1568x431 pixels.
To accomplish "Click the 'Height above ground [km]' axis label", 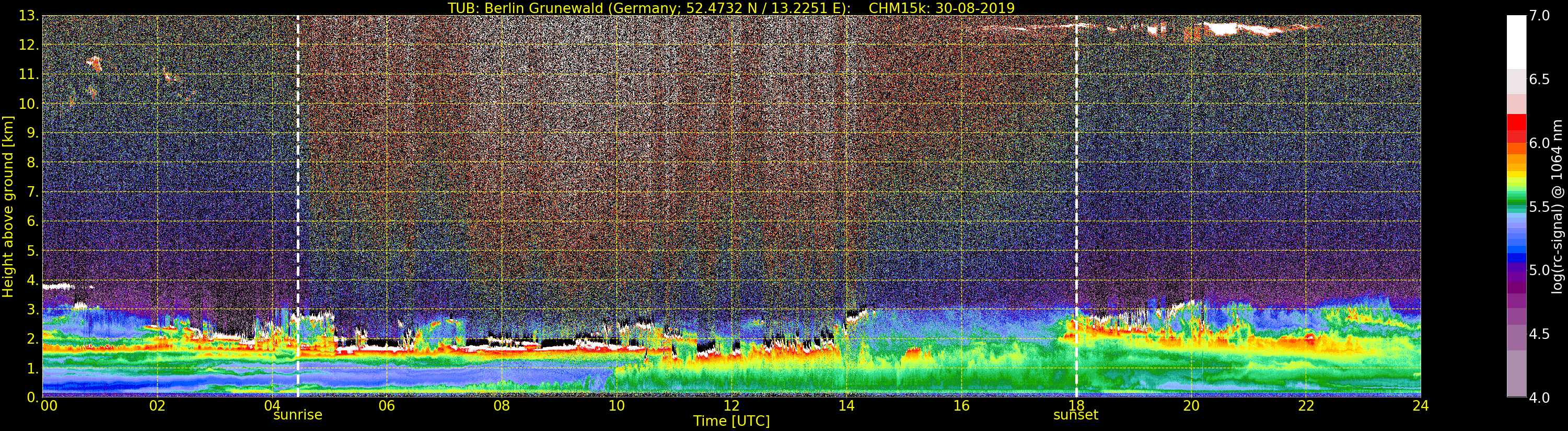I will coord(8,206).
